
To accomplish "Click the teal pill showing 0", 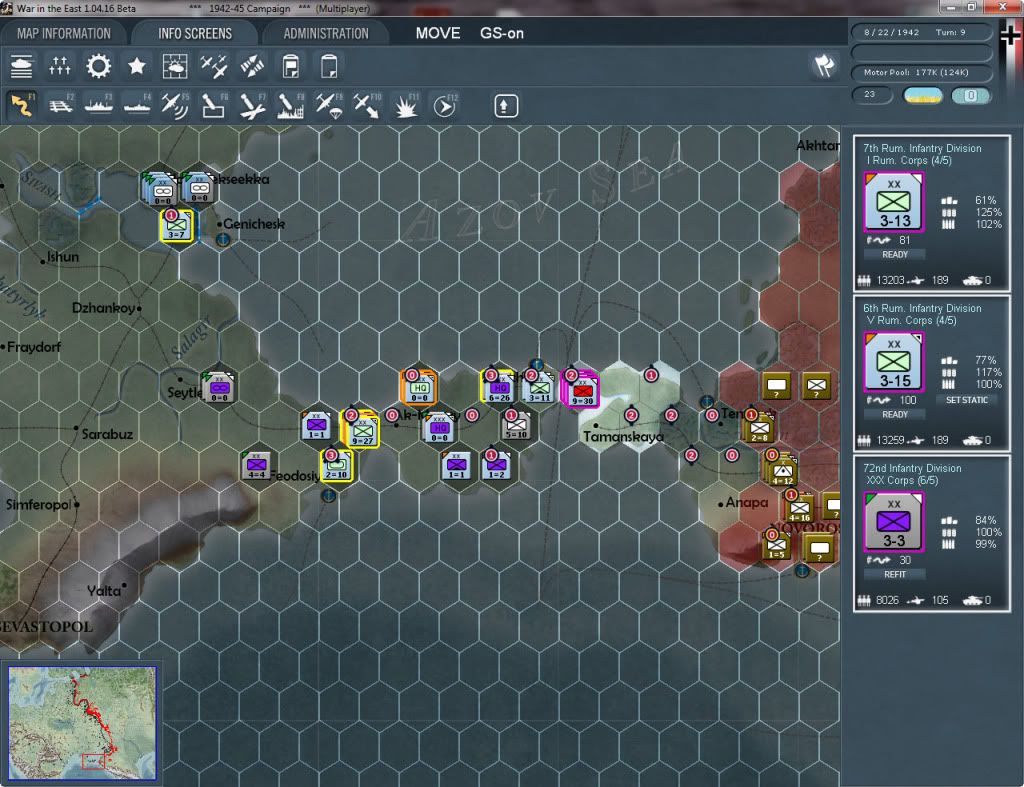I will click(970, 95).
